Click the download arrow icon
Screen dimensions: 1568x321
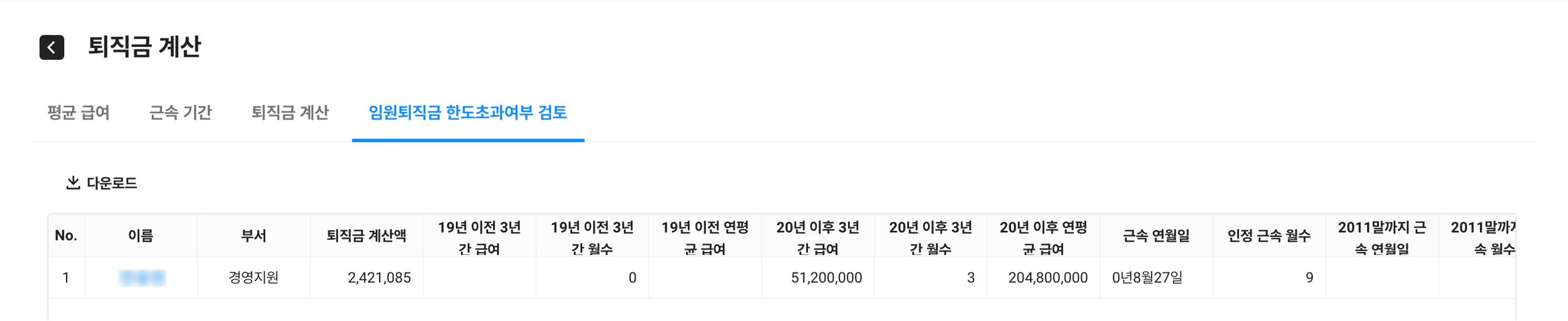click(73, 183)
